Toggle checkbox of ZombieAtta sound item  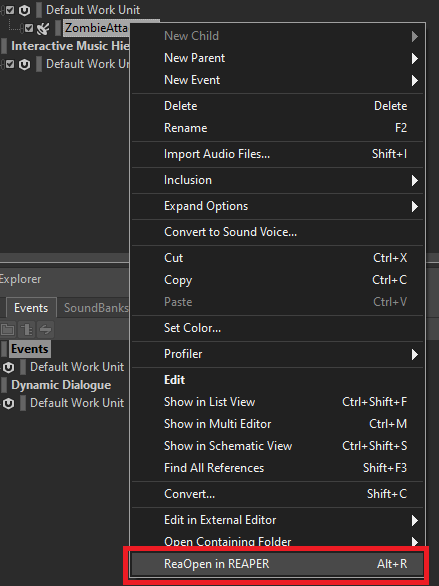coord(29,28)
